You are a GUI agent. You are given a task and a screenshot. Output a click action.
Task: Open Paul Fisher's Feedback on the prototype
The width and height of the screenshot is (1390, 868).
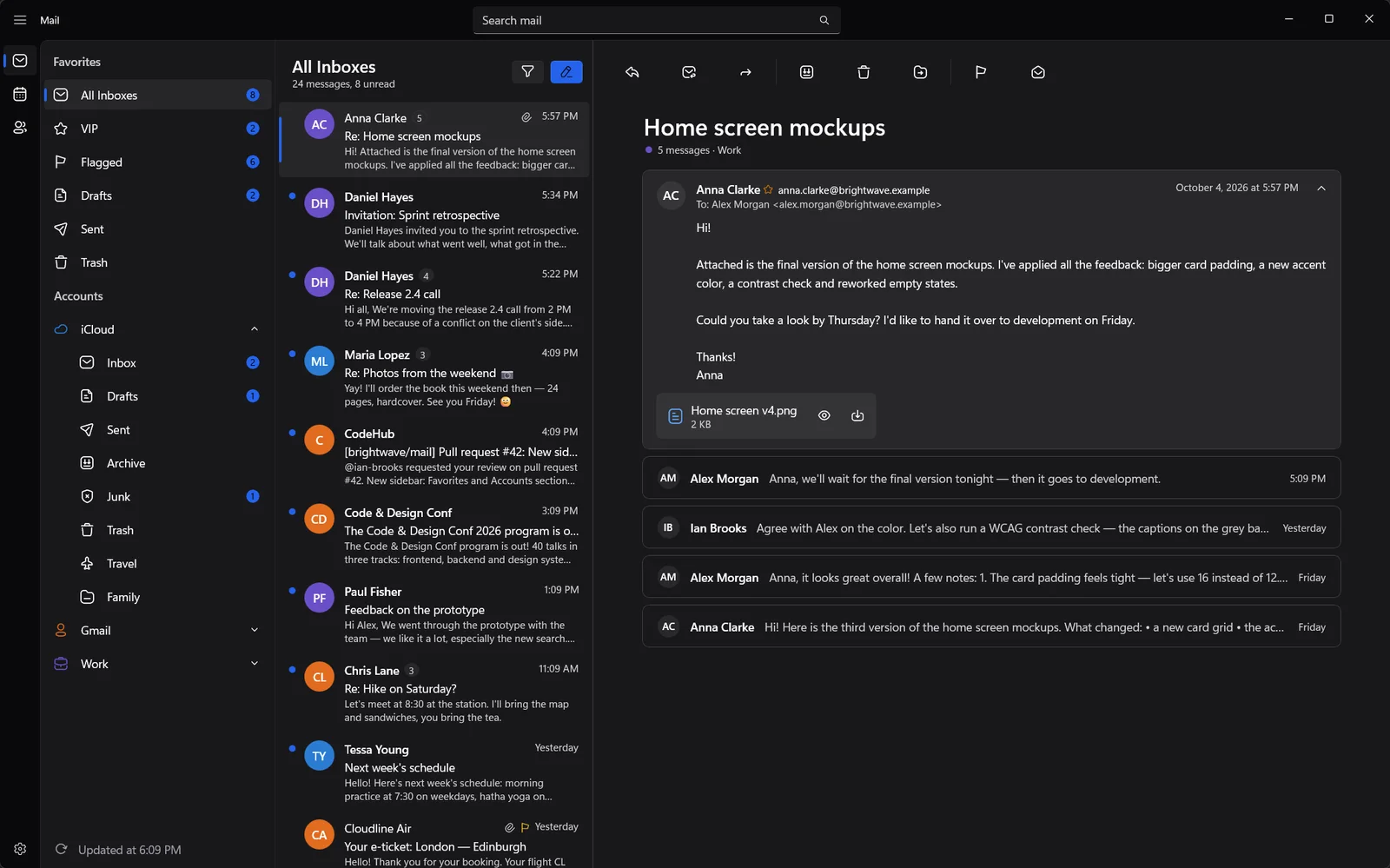[434, 615]
